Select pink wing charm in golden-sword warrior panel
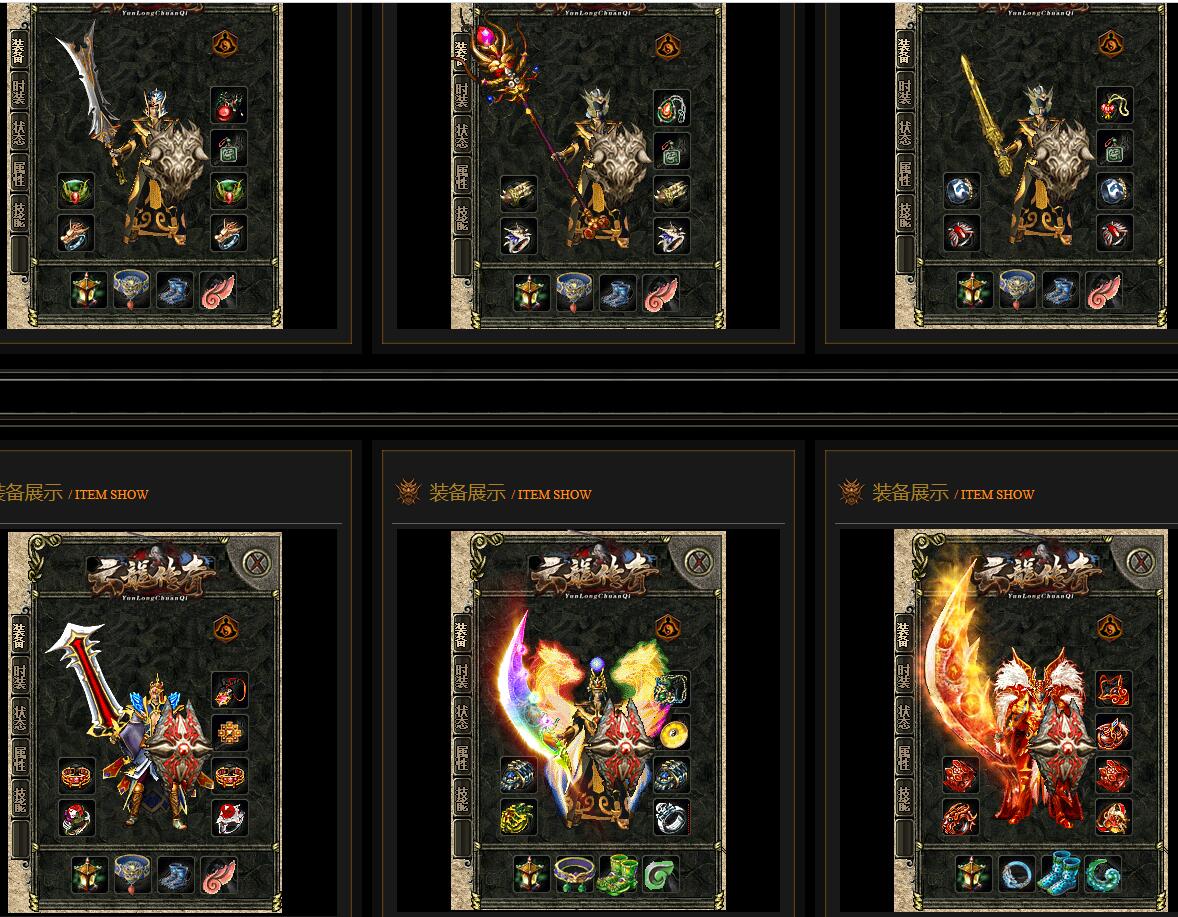Image resolution: width=1178 pixels, height=917 pixels. (x=1104, y=292)
